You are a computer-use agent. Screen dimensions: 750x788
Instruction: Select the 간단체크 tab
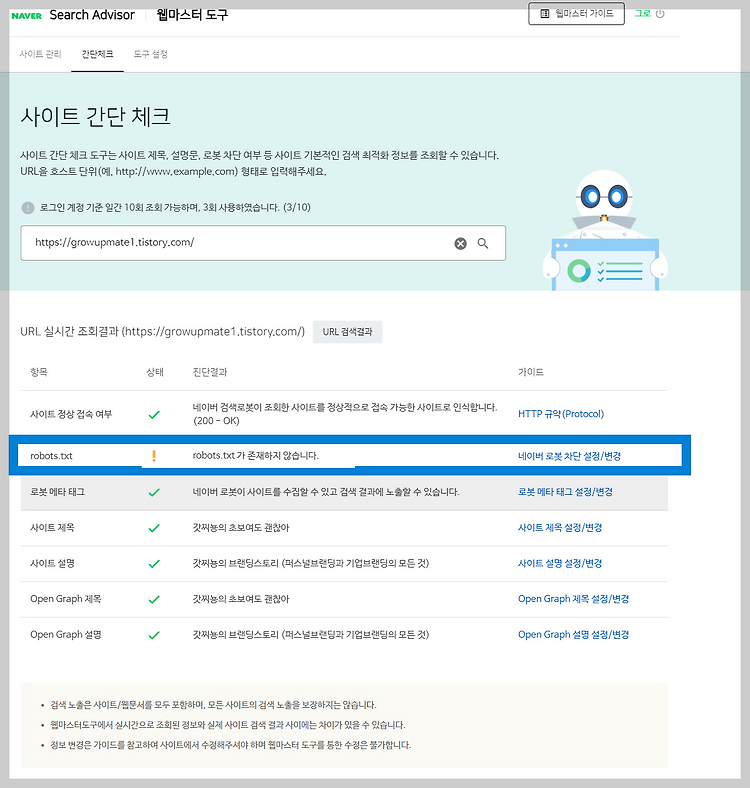point(98,54)
